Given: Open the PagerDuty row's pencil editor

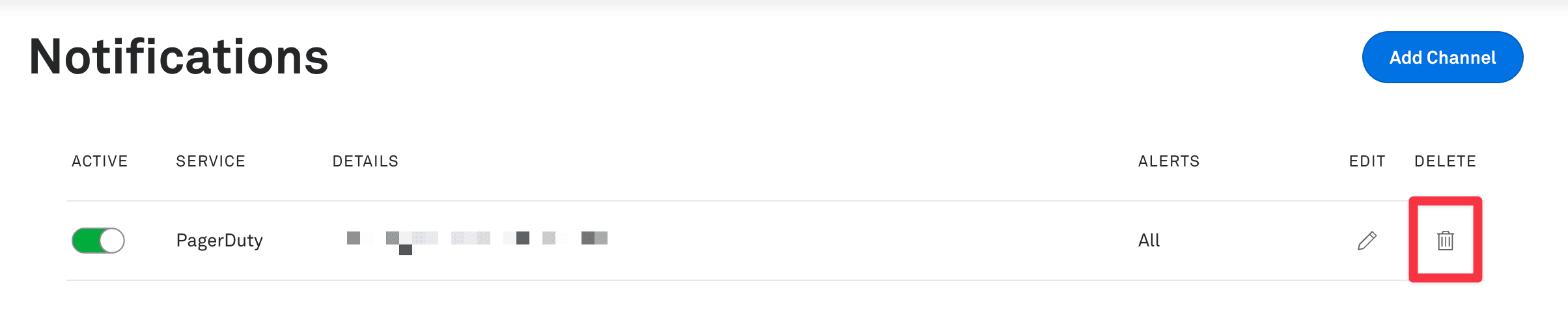Looking at the screenshot, I should [1367, 241].
